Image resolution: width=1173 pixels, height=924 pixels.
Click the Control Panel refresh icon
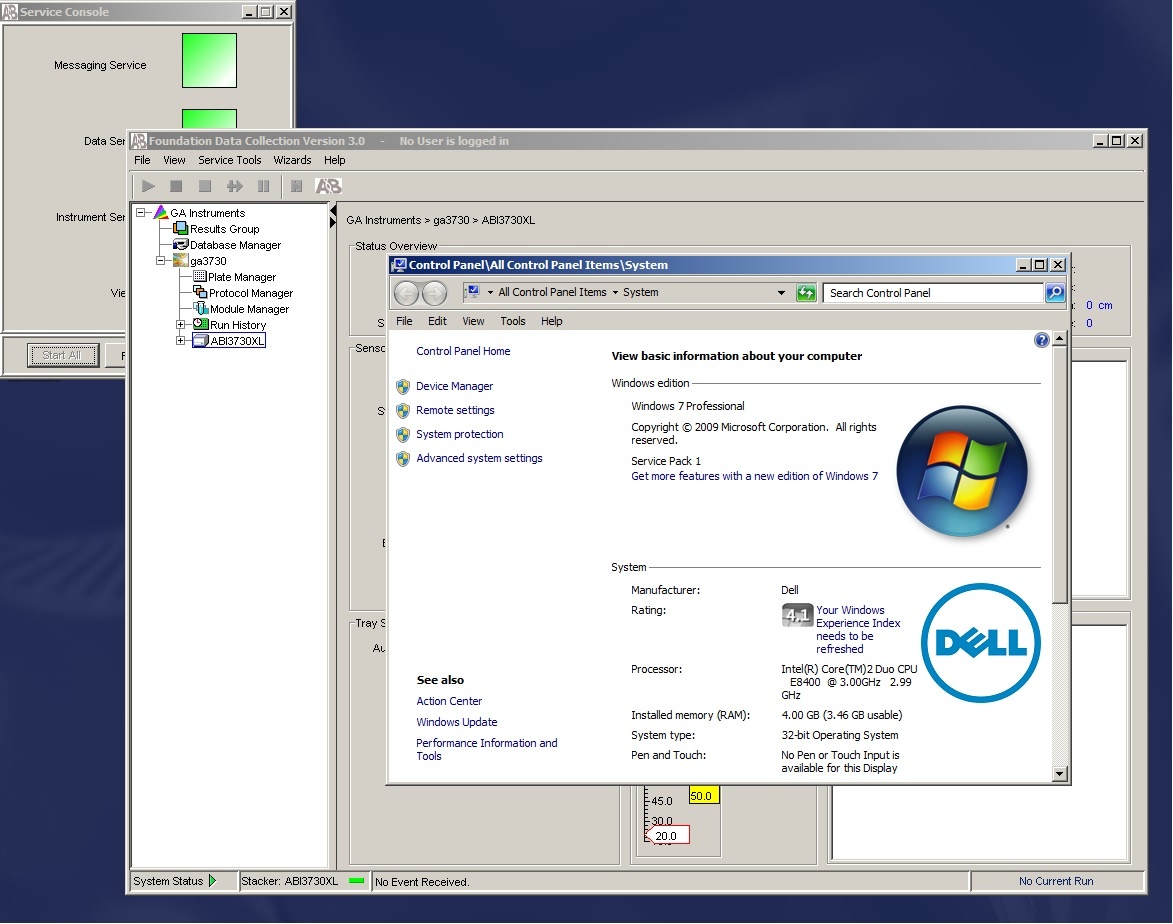(x=806, y=293)
